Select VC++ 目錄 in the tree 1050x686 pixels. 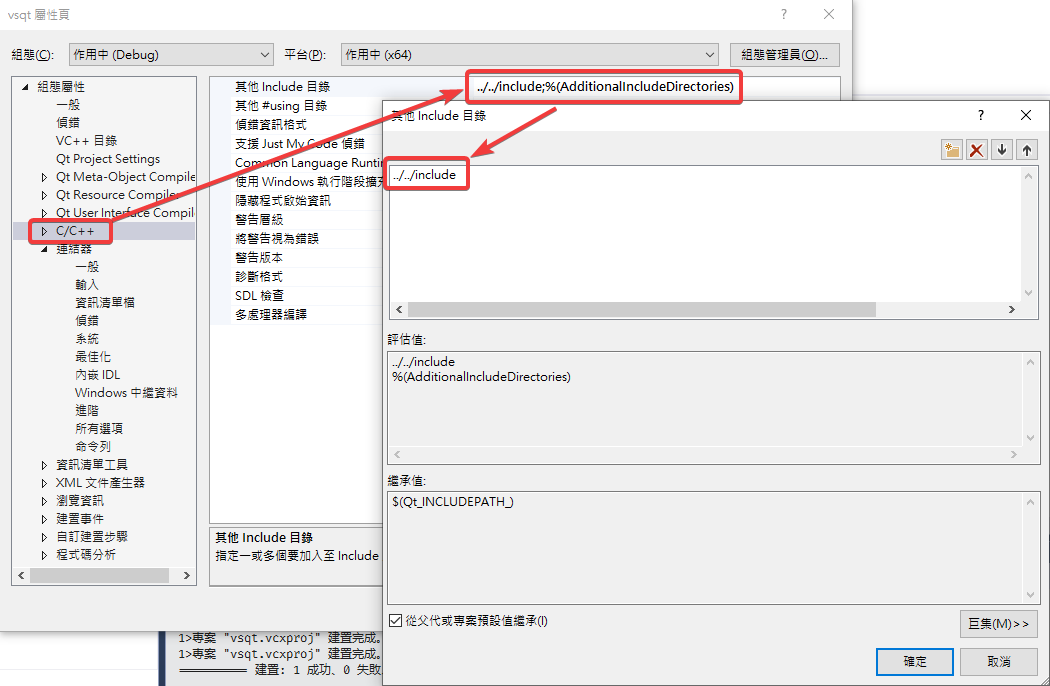[x=86, y=141]
